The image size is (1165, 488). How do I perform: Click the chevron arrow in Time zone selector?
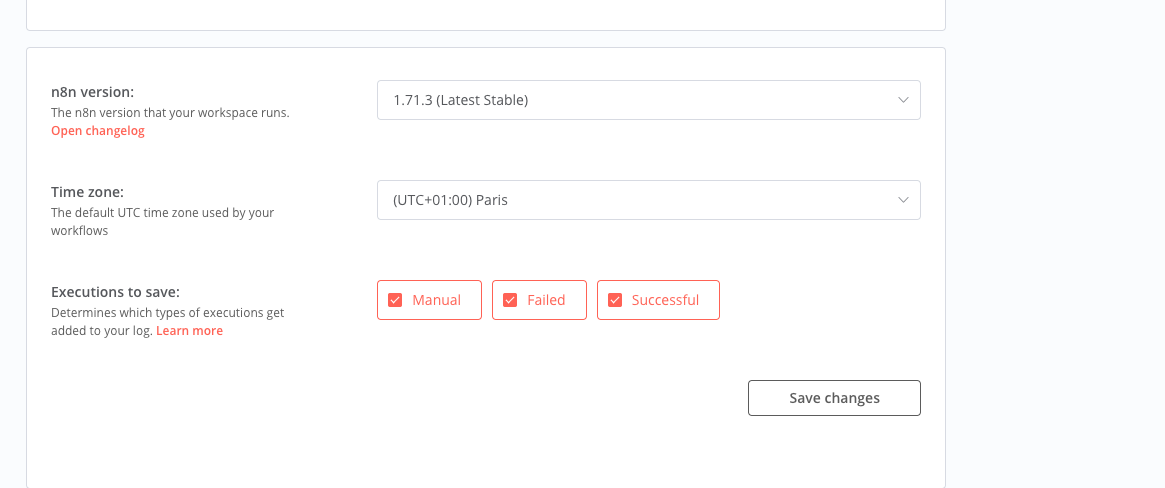pyautogui.click(x=903, y=201)
